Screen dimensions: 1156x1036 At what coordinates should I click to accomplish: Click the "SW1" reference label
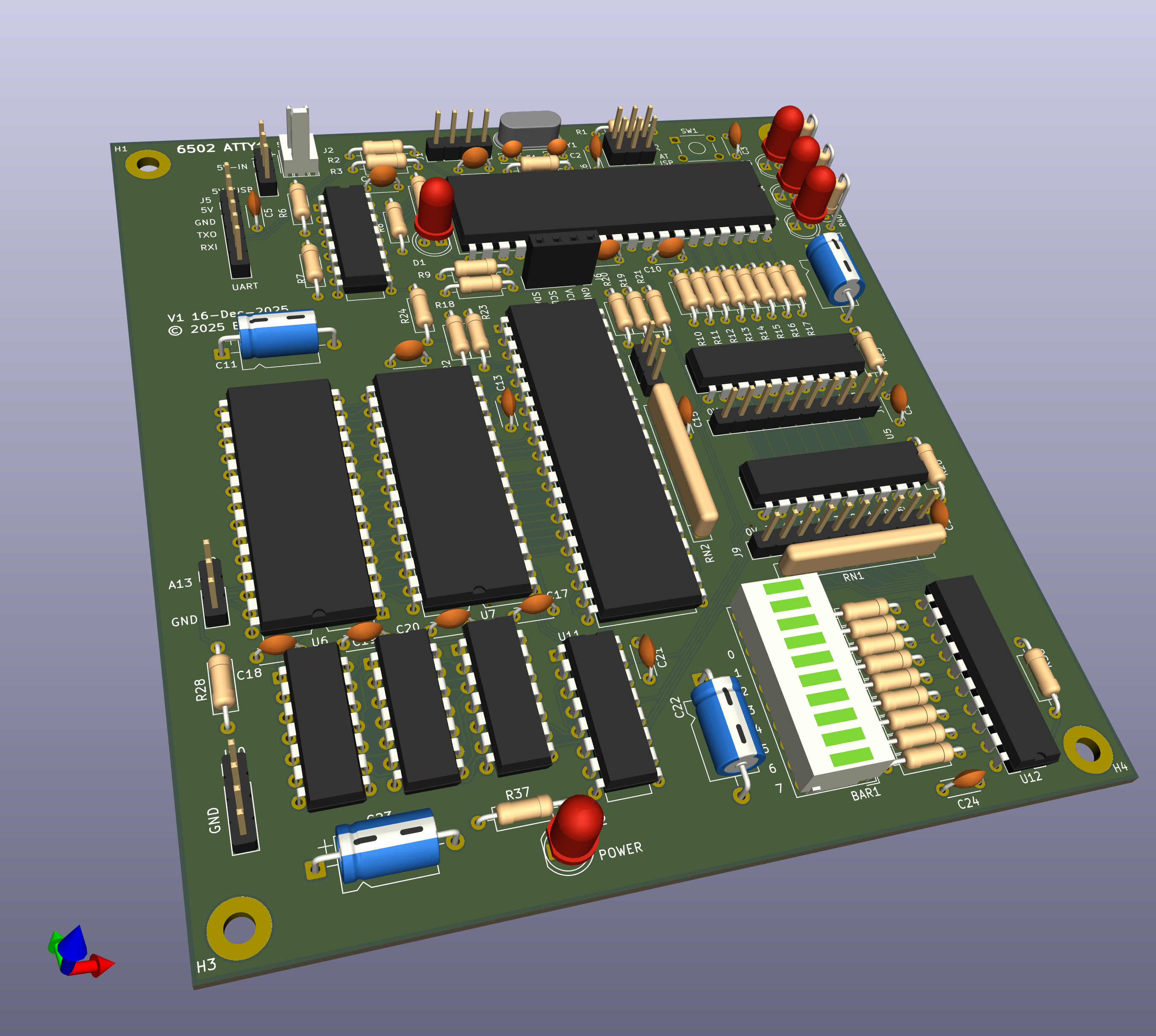(x=689, y=132)
